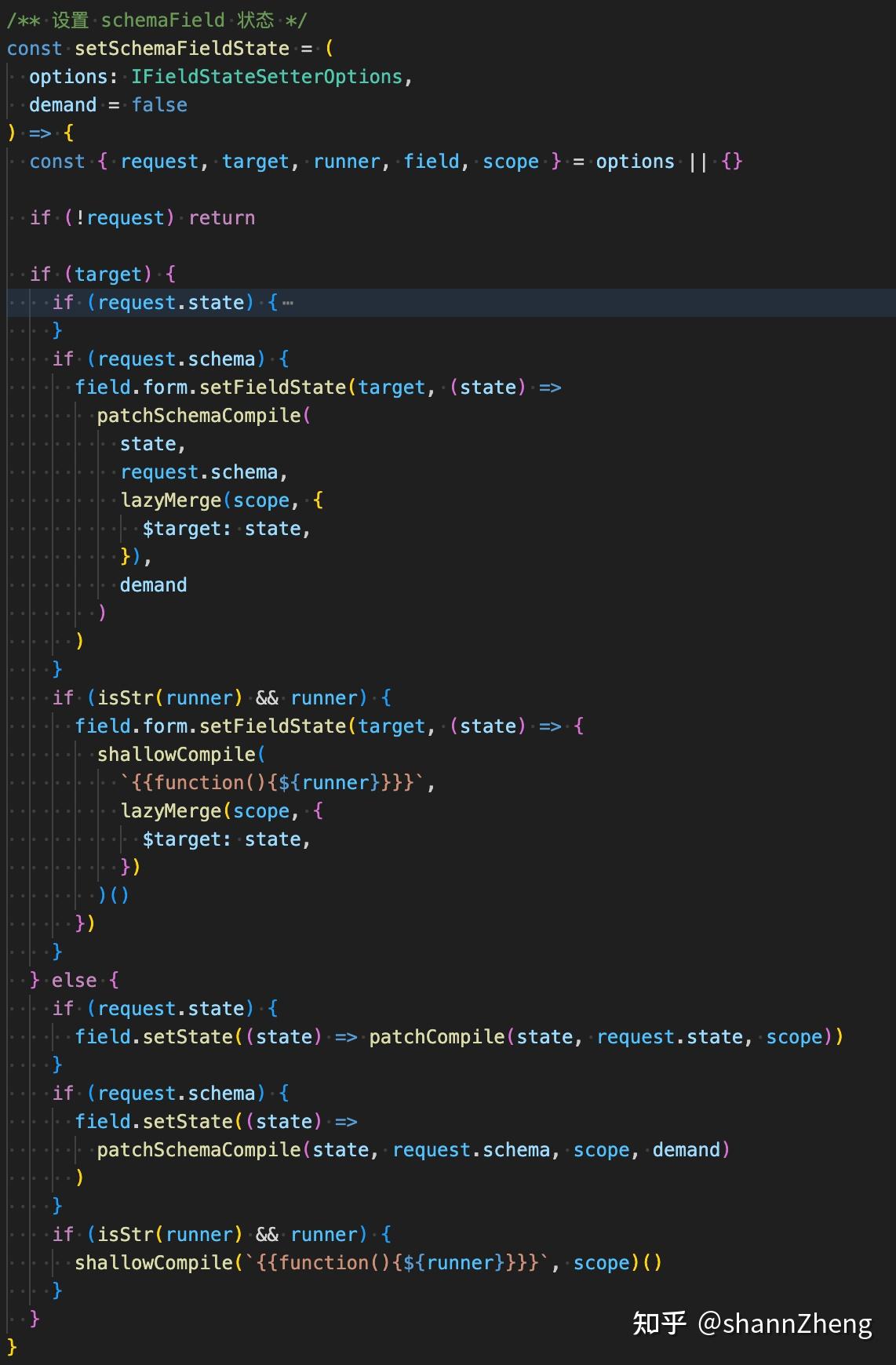Click 'if (!request) return' line
Screen dimensions: 896x1365
[x=142, y=218]
